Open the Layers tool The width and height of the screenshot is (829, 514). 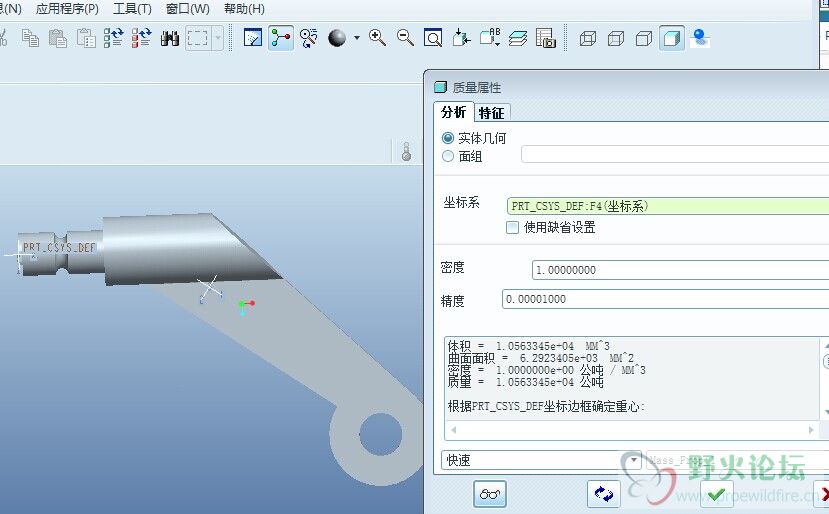[x=518, y=38]
